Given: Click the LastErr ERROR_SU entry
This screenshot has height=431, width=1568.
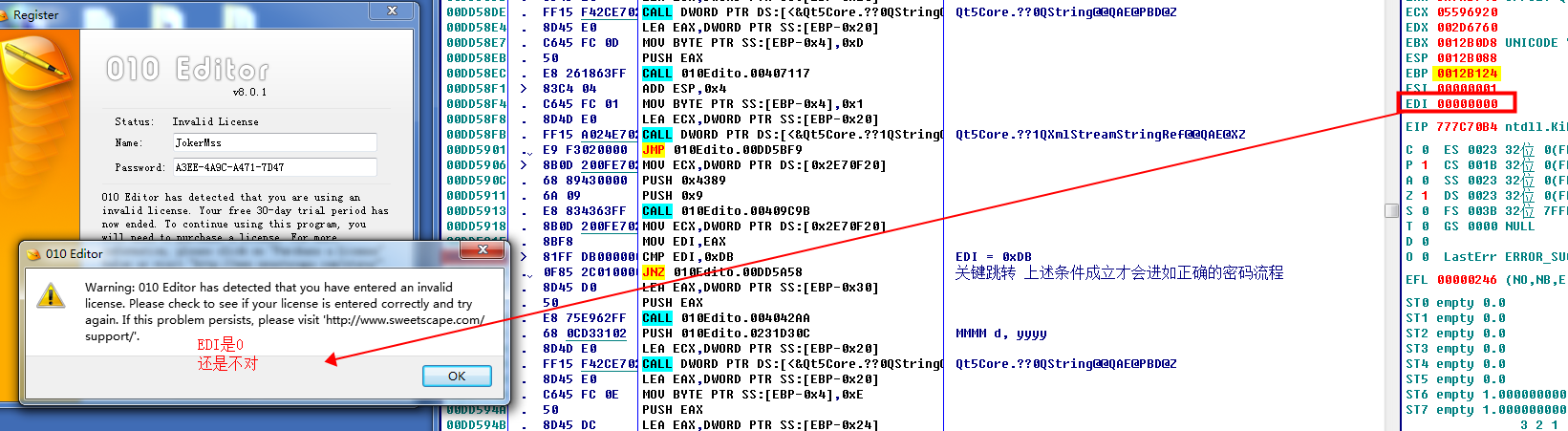Looking at the screenshot, I should click(1505, 257).
